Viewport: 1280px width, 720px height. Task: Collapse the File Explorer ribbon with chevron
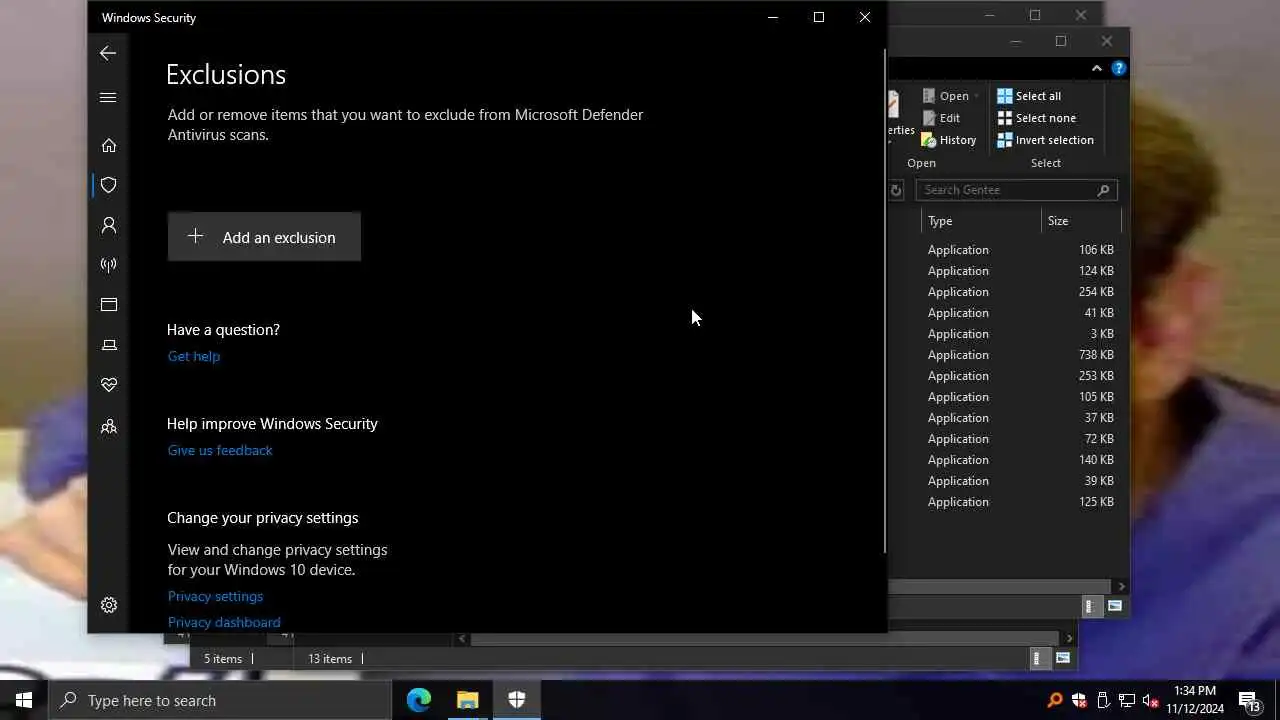tap(1097, 68)
